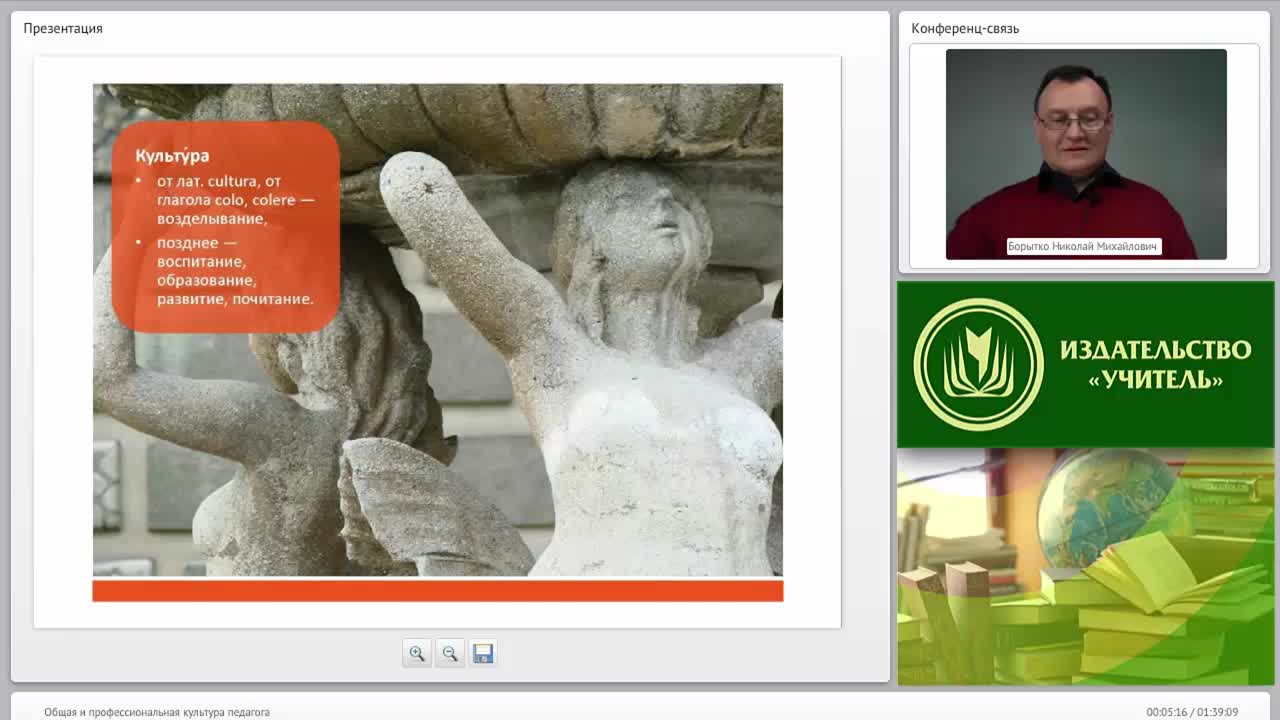Click webinar title Общая и профессиональная культура педагога
Screen dimensions: 1280x720
coord(157,712)
